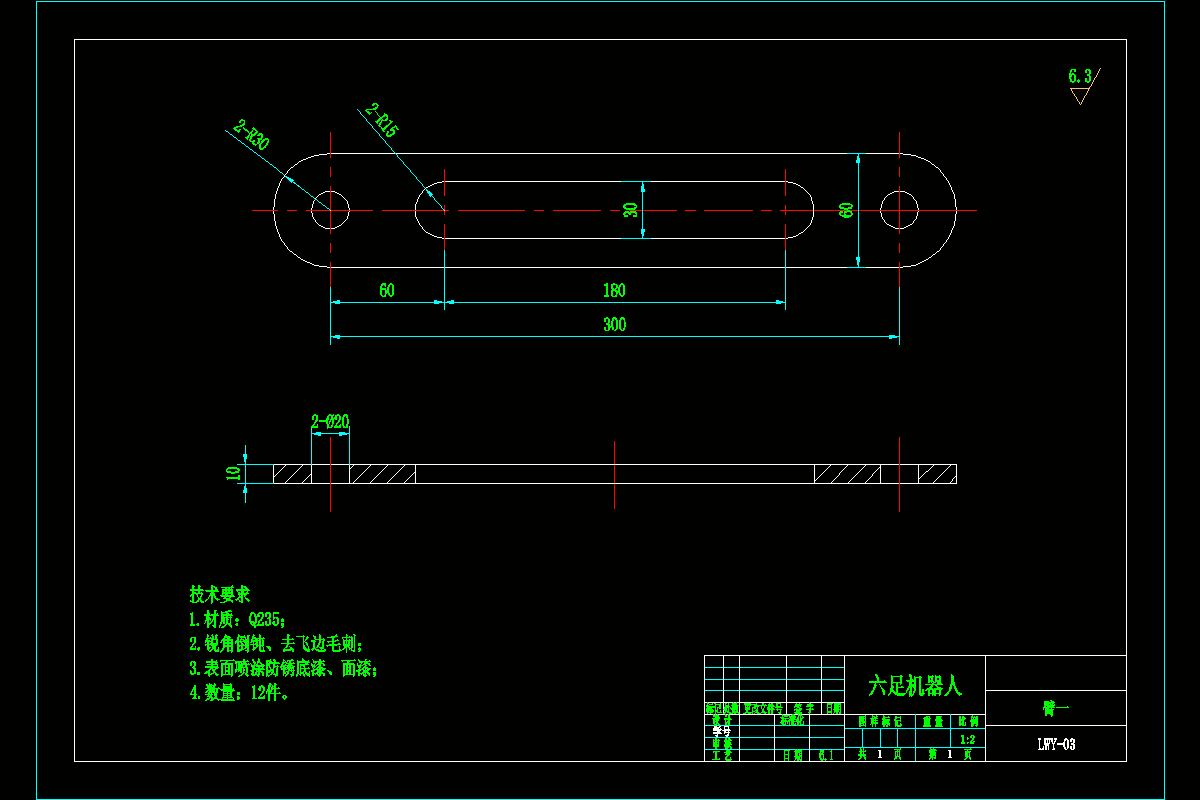This screenshot has height=800, width=1200.
Task: Click the 2-Ø20 hole diameter label
Action: point(330,422)
